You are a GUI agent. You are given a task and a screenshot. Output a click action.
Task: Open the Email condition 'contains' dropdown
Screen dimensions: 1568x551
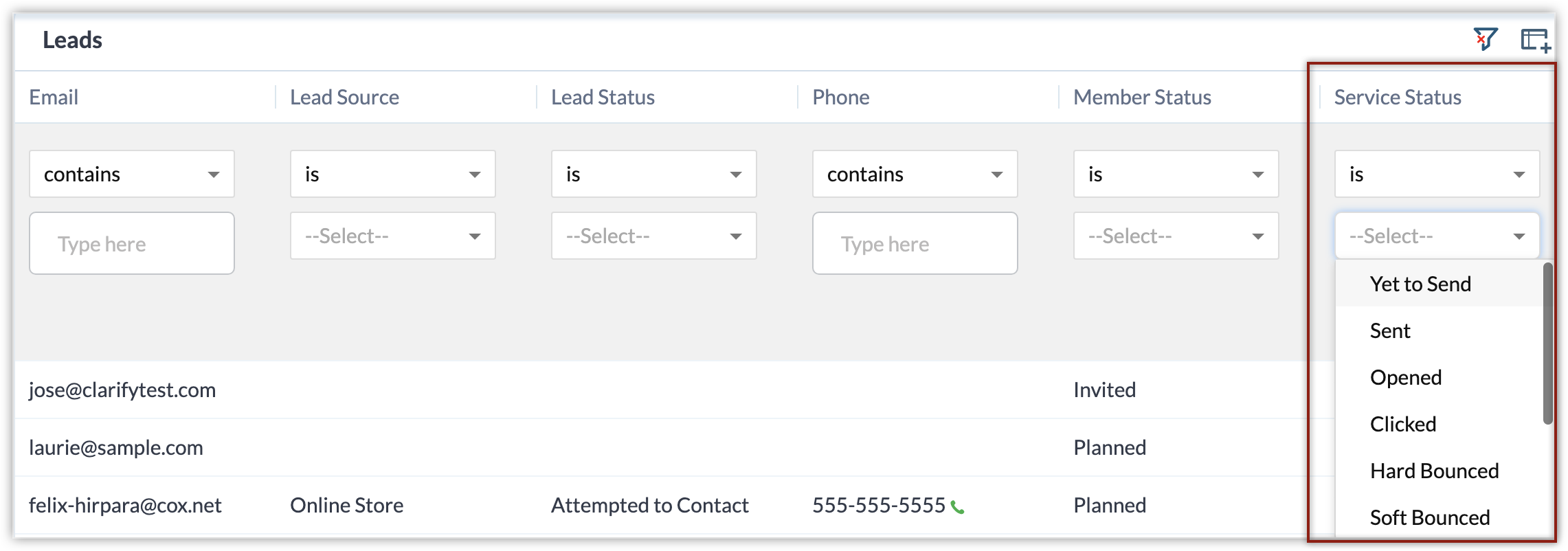(x=132, y=174)
